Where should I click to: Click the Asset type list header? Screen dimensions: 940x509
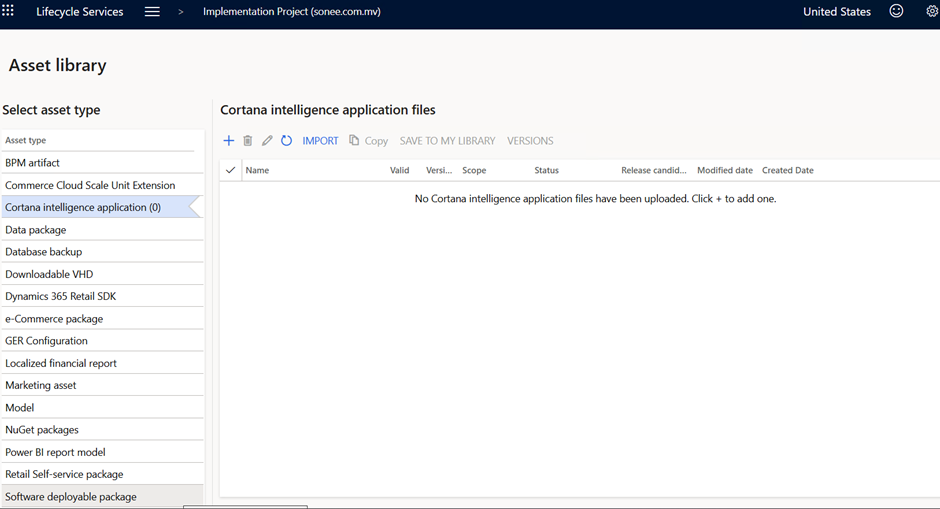pos(25,140)
